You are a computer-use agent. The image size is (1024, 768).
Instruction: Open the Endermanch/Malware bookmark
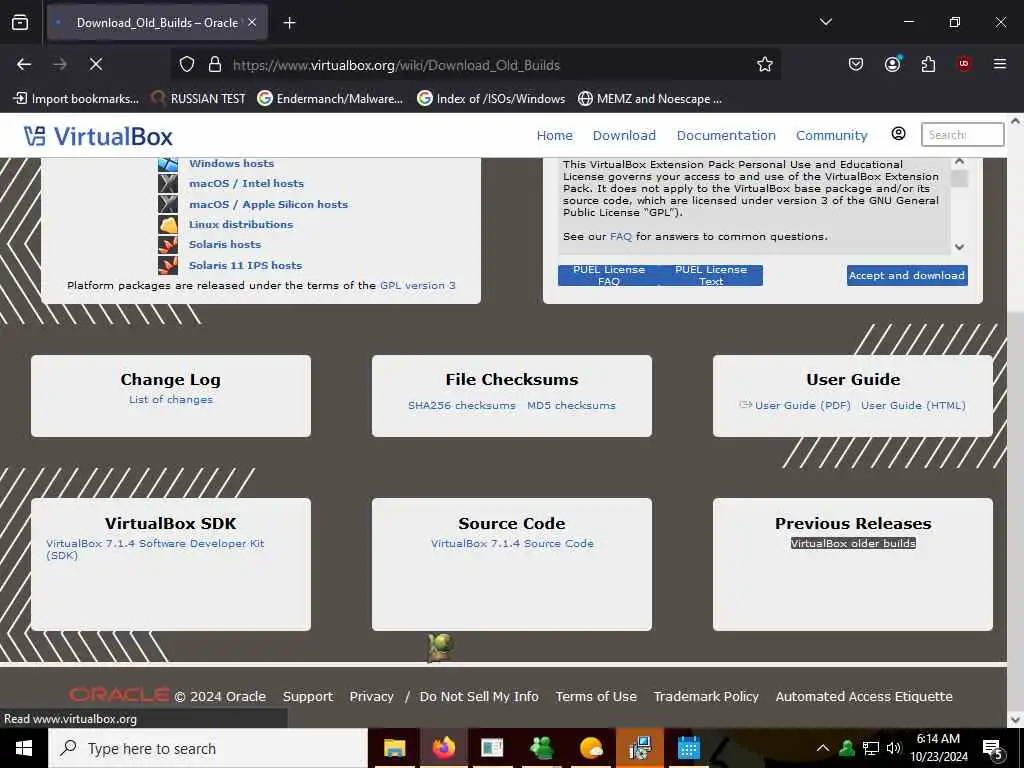330,99
